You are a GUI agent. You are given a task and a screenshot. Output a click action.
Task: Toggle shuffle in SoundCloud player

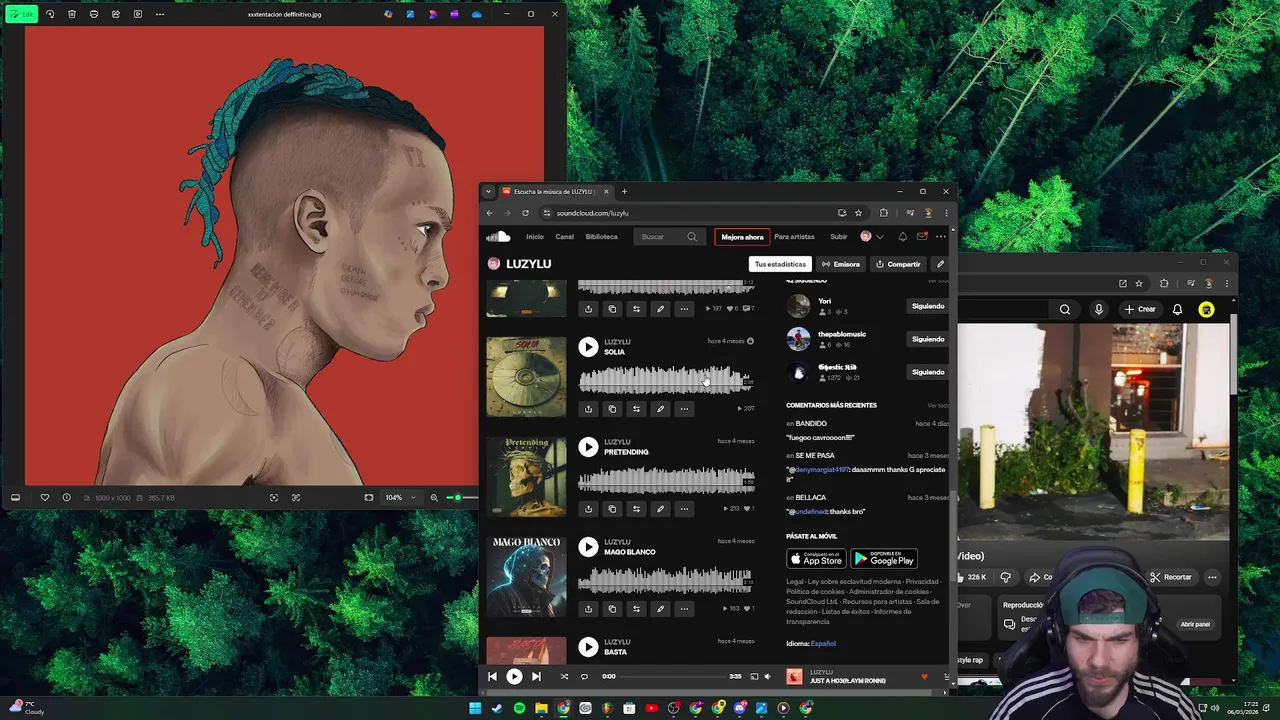(x=564, y=677)
